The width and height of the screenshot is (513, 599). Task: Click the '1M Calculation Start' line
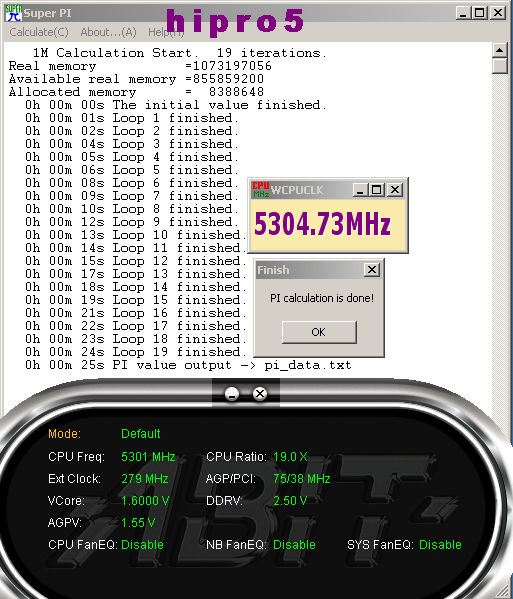coord(180,53)
